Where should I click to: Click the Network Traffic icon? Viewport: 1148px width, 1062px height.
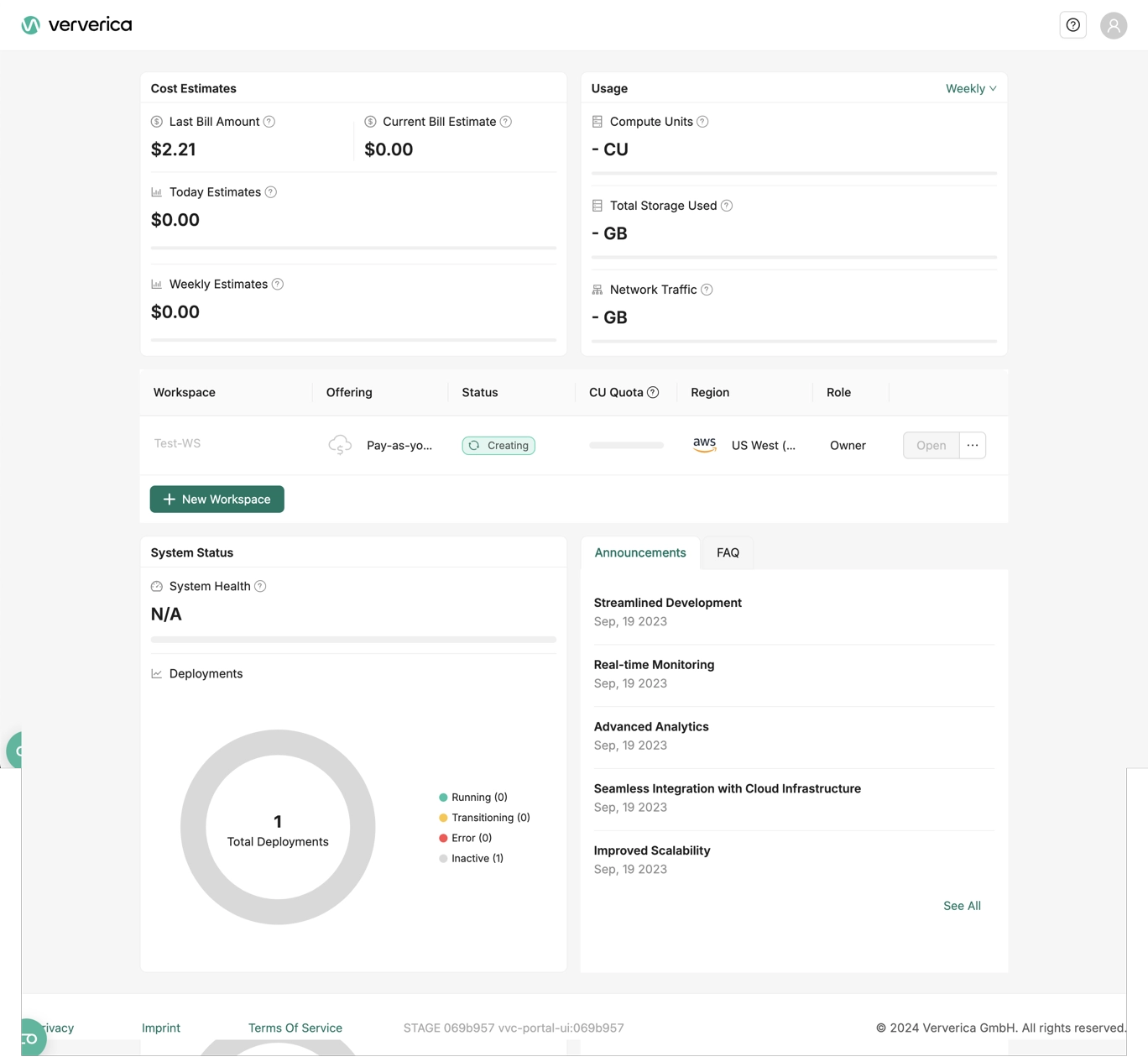click(597, 290)
